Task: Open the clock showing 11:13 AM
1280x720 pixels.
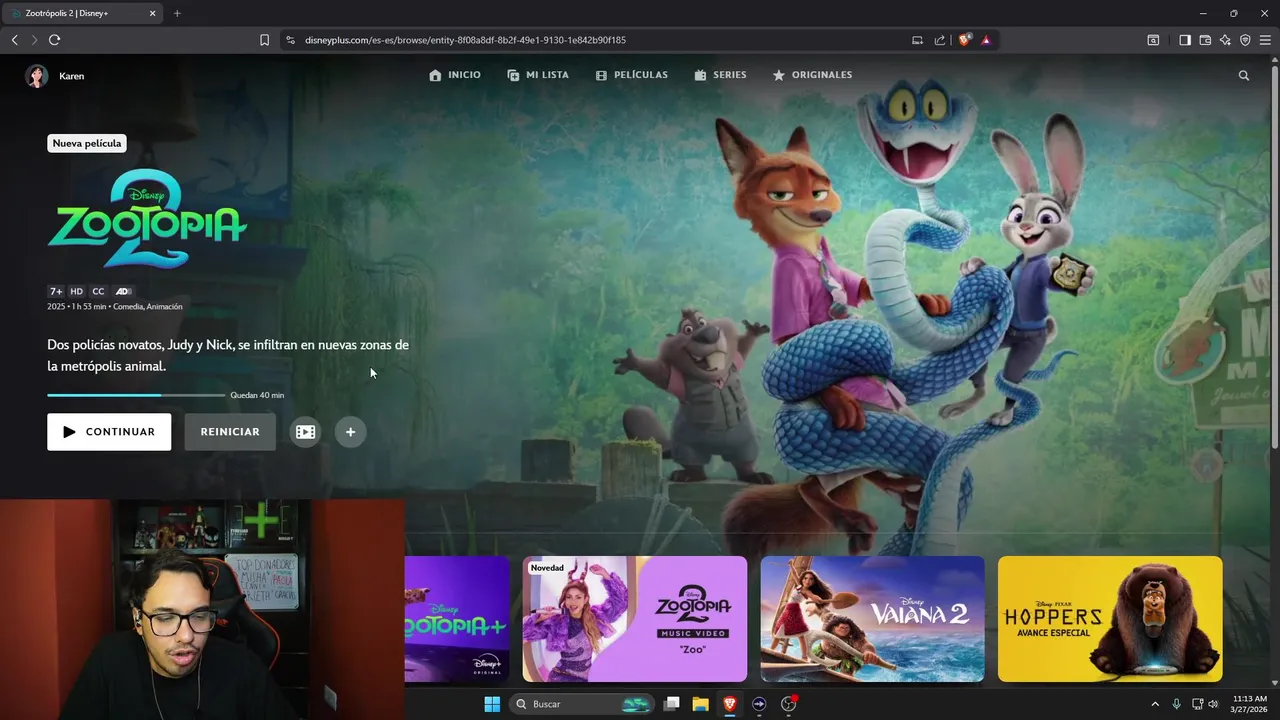Action: click(x=1250, y=704)
